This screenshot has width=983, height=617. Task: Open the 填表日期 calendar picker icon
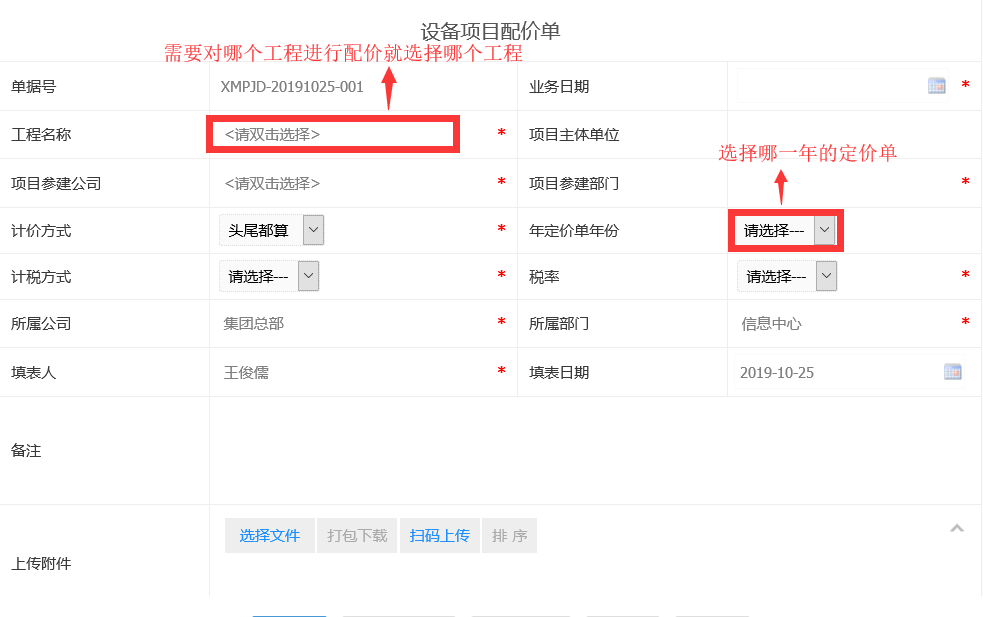[952, 372]
